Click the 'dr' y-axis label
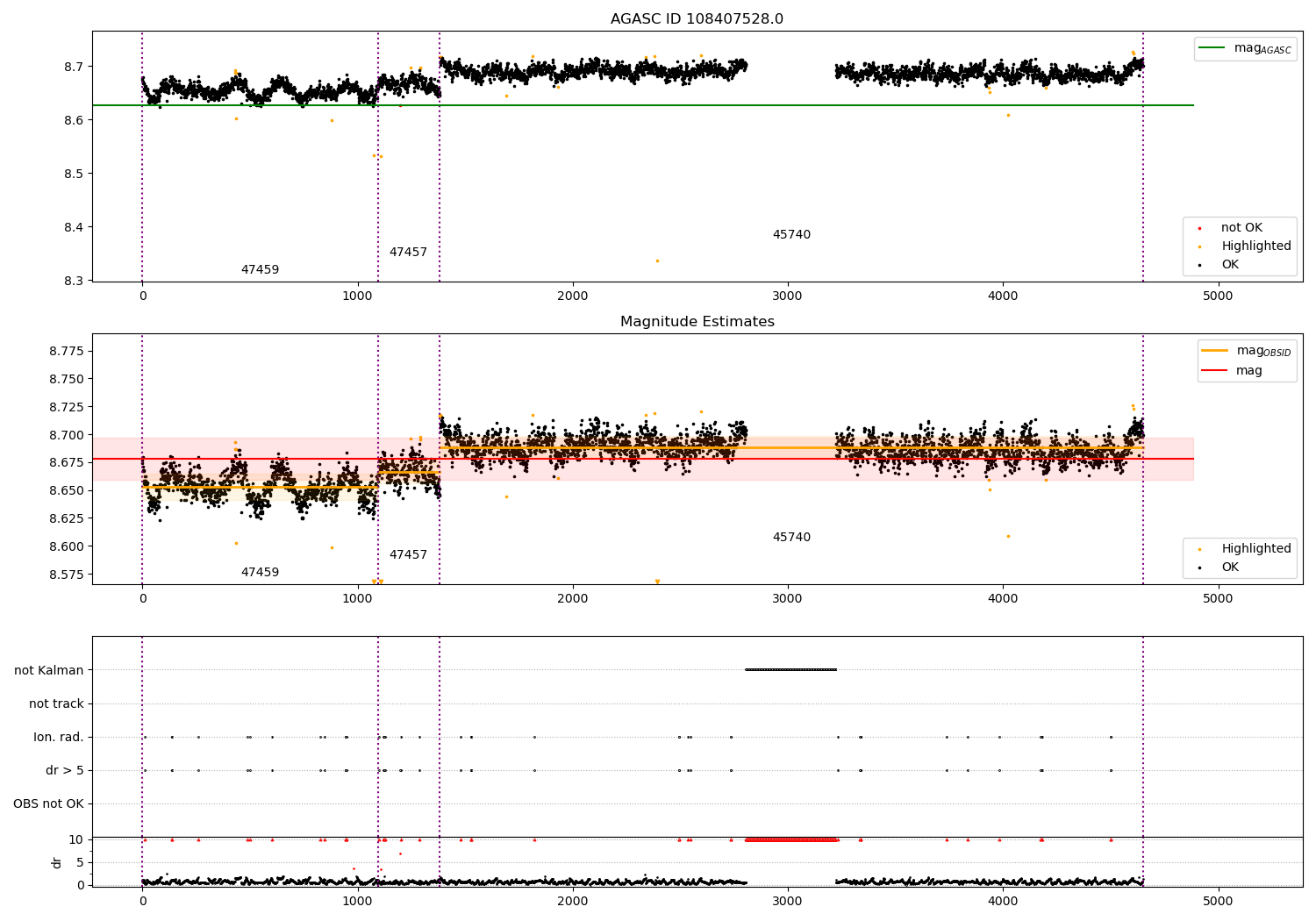Viewport: 1316px width, 921px height. click(x=57, y=862)
